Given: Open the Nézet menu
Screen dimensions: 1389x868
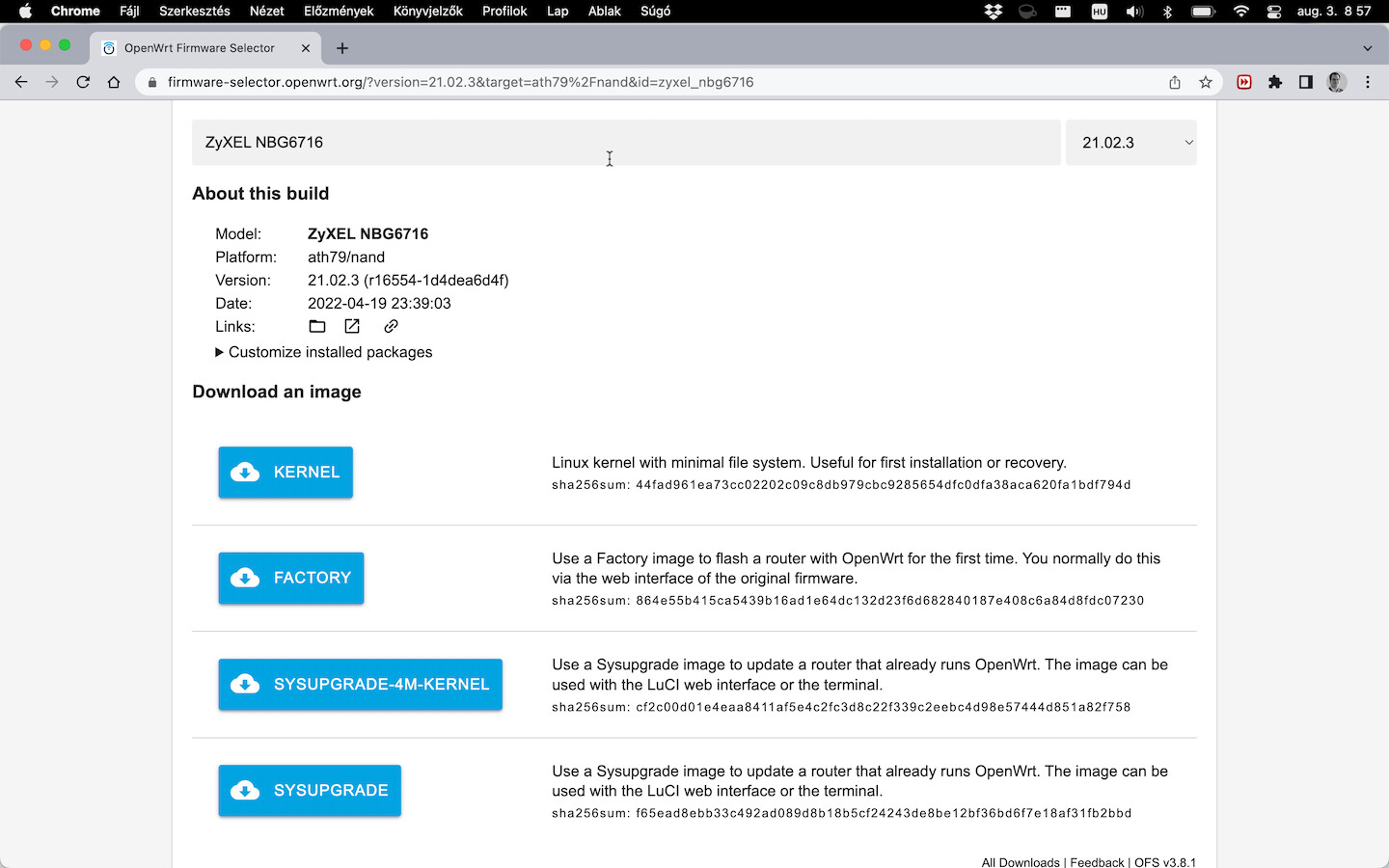Looking at the screenshot, I should pos(267,12).
